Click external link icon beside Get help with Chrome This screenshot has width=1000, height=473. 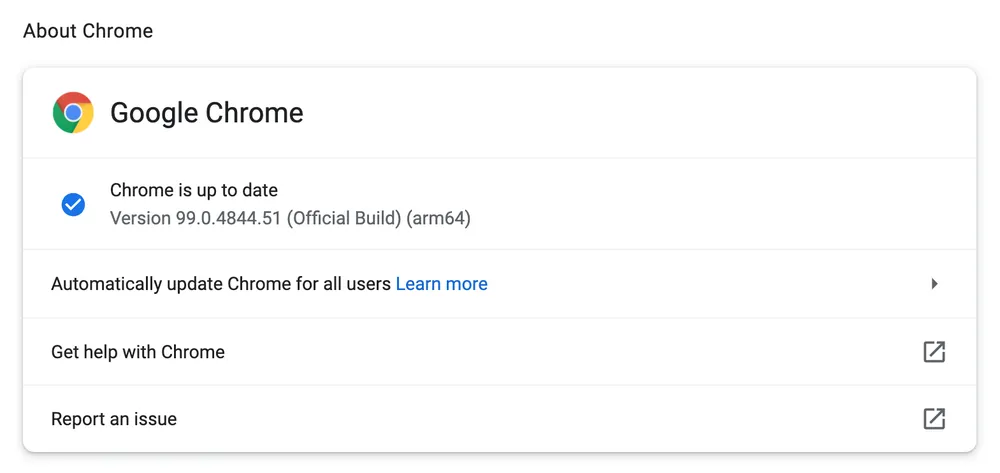[934, 352]
